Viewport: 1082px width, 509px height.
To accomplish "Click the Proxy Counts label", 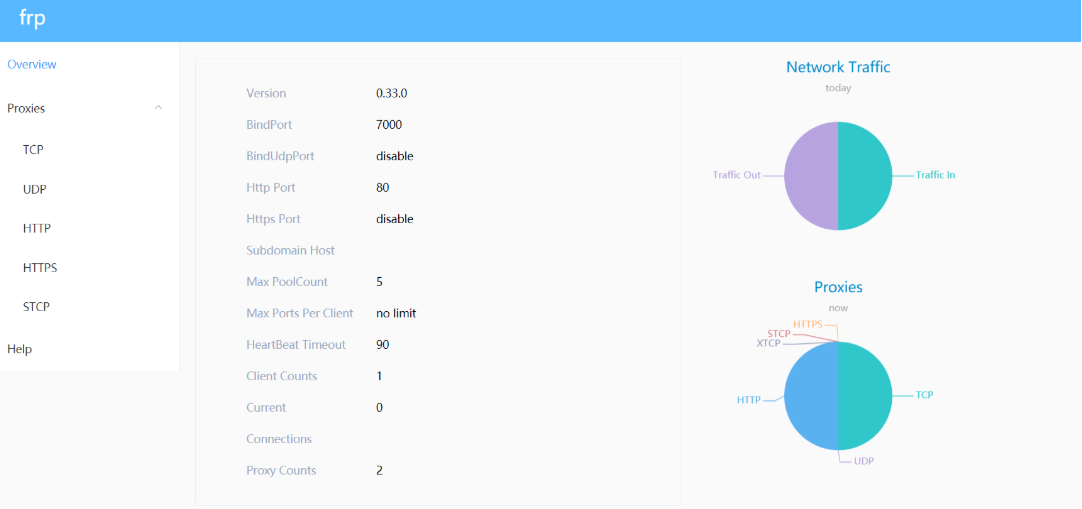I will (x=281, y=470).
